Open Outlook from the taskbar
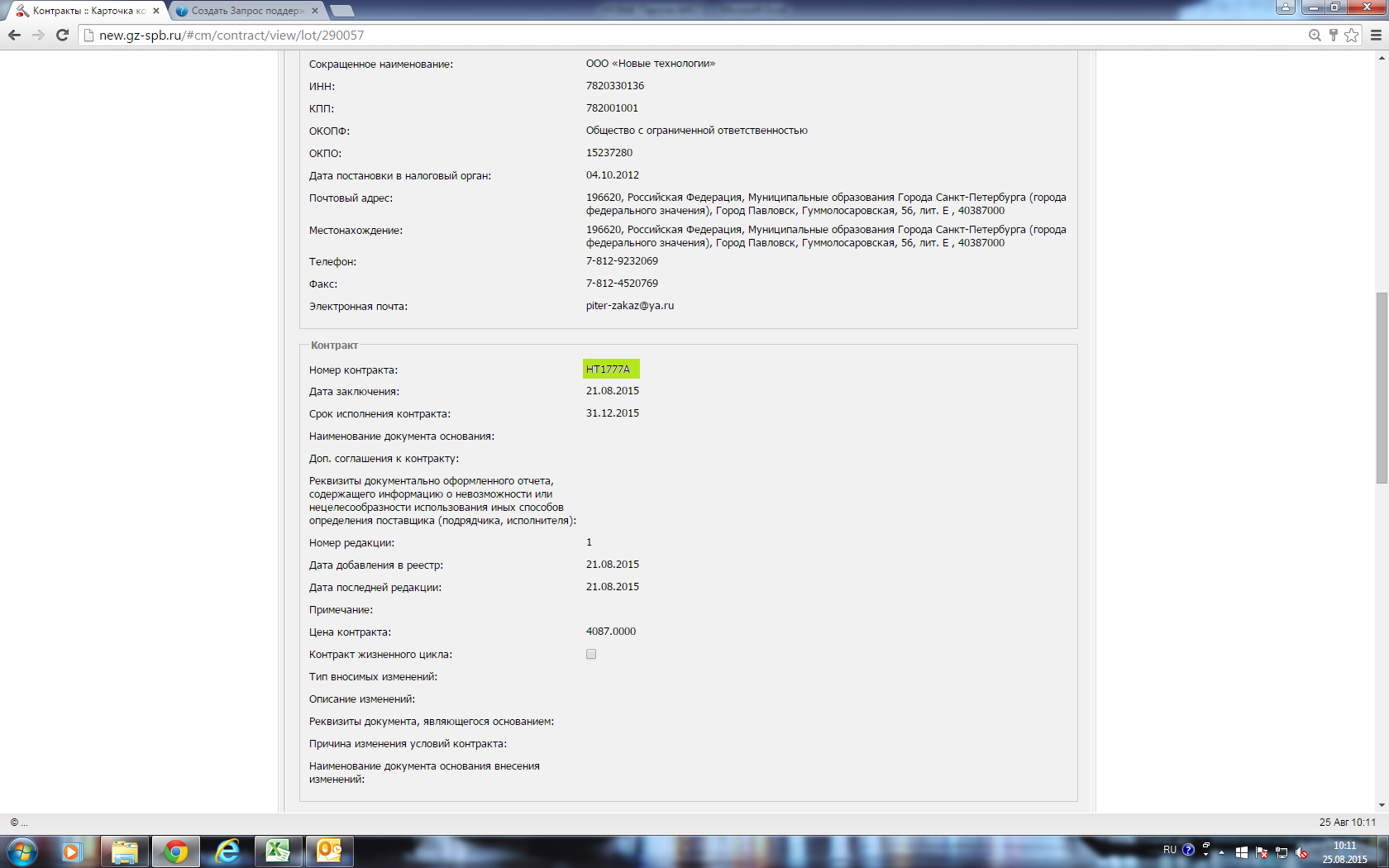 (329, 851)
